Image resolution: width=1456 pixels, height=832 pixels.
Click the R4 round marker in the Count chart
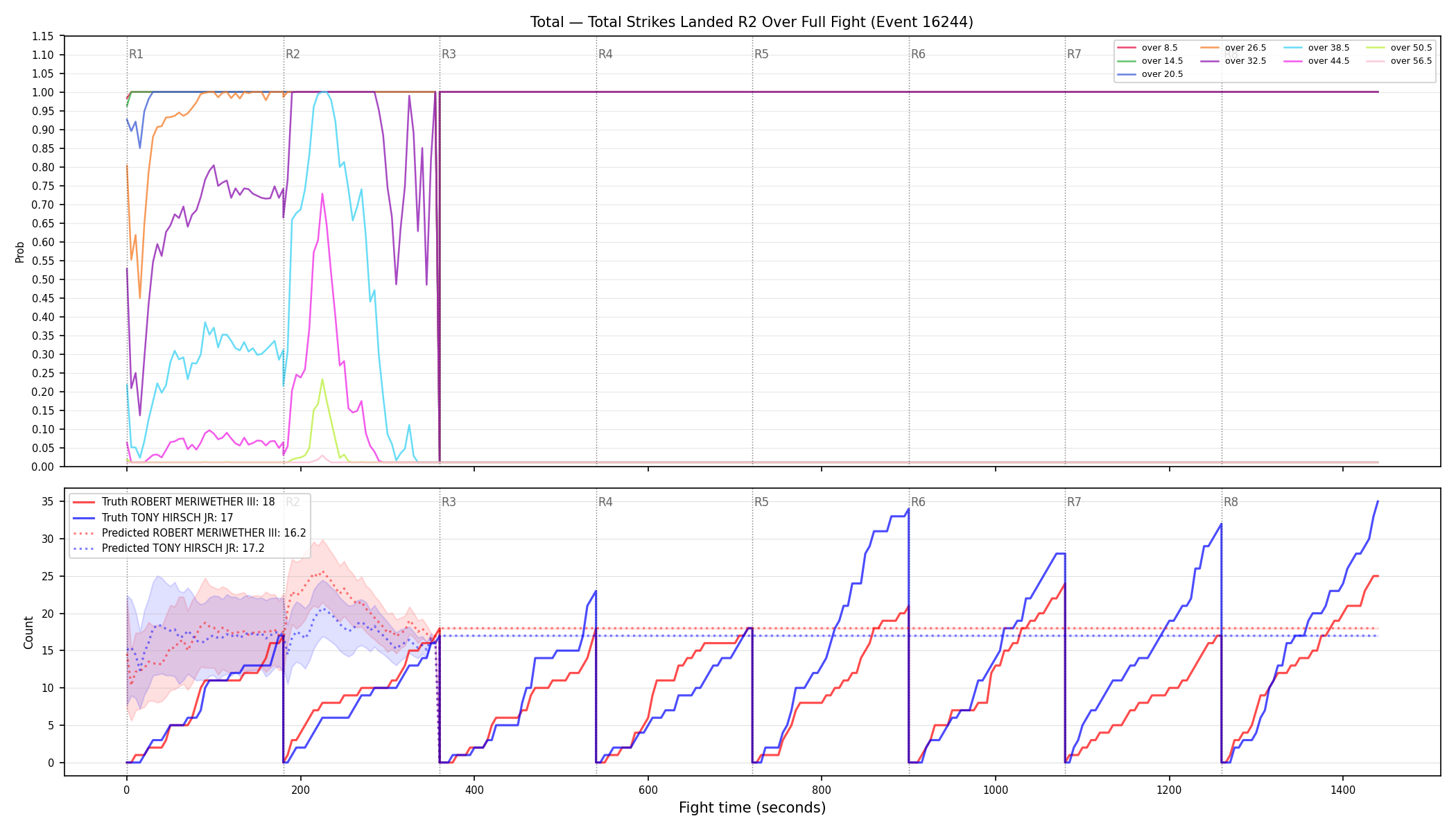[x=605, y=502]
